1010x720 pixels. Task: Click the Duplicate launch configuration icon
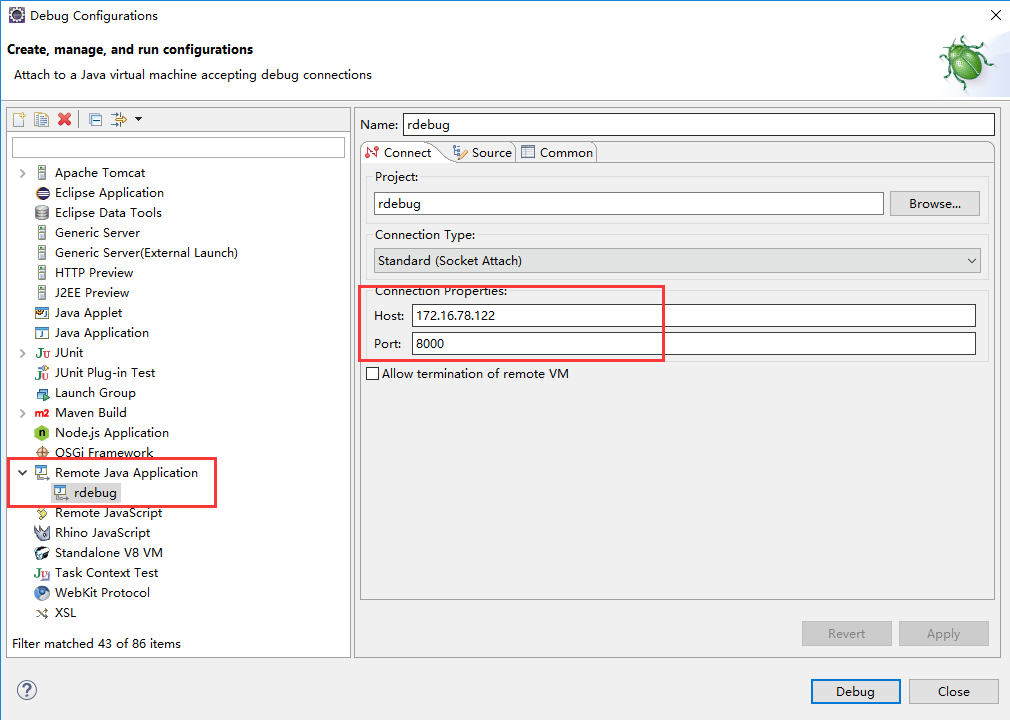pyautogui.click(x=42, y=119)
